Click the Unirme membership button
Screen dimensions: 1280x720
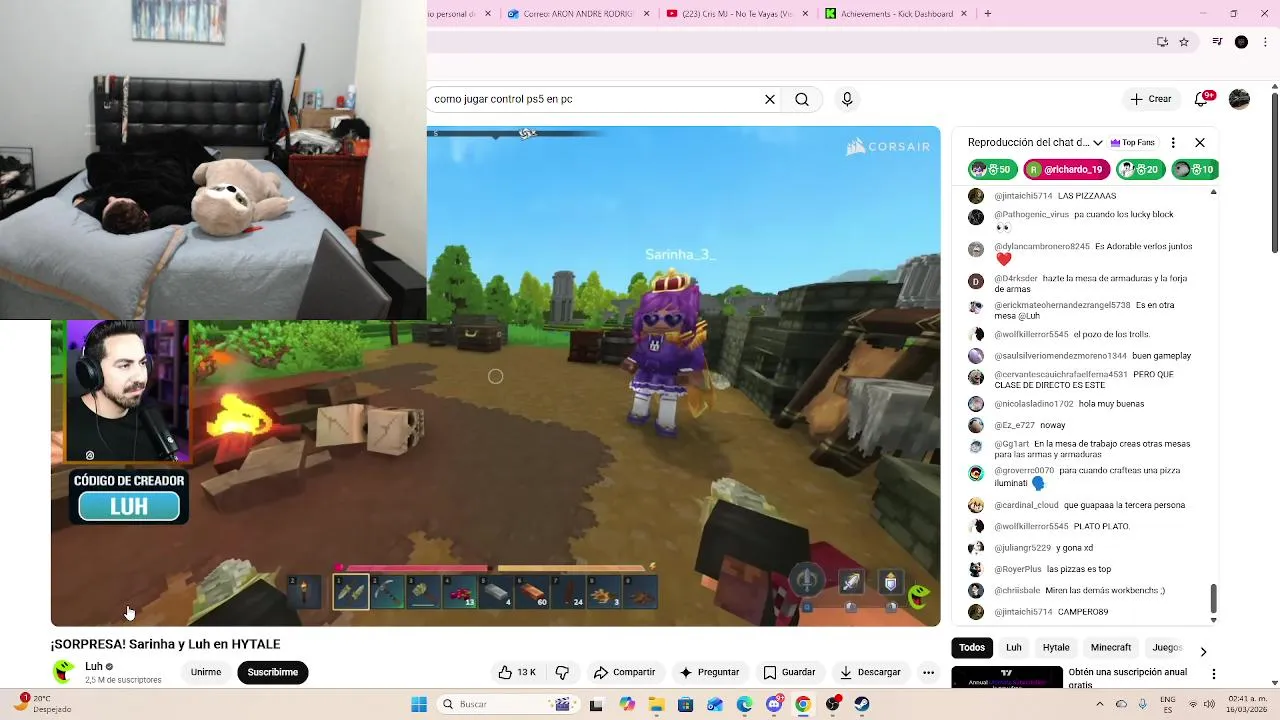[206, 672]
